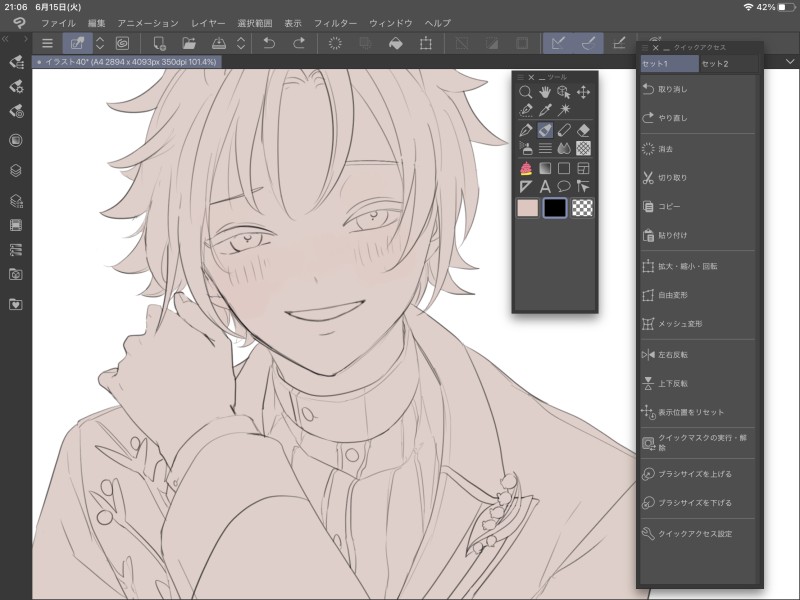This screenshot has width=800, height=600.
Task: Select the Auto select magic wand tool
Action: click(564, 110)
